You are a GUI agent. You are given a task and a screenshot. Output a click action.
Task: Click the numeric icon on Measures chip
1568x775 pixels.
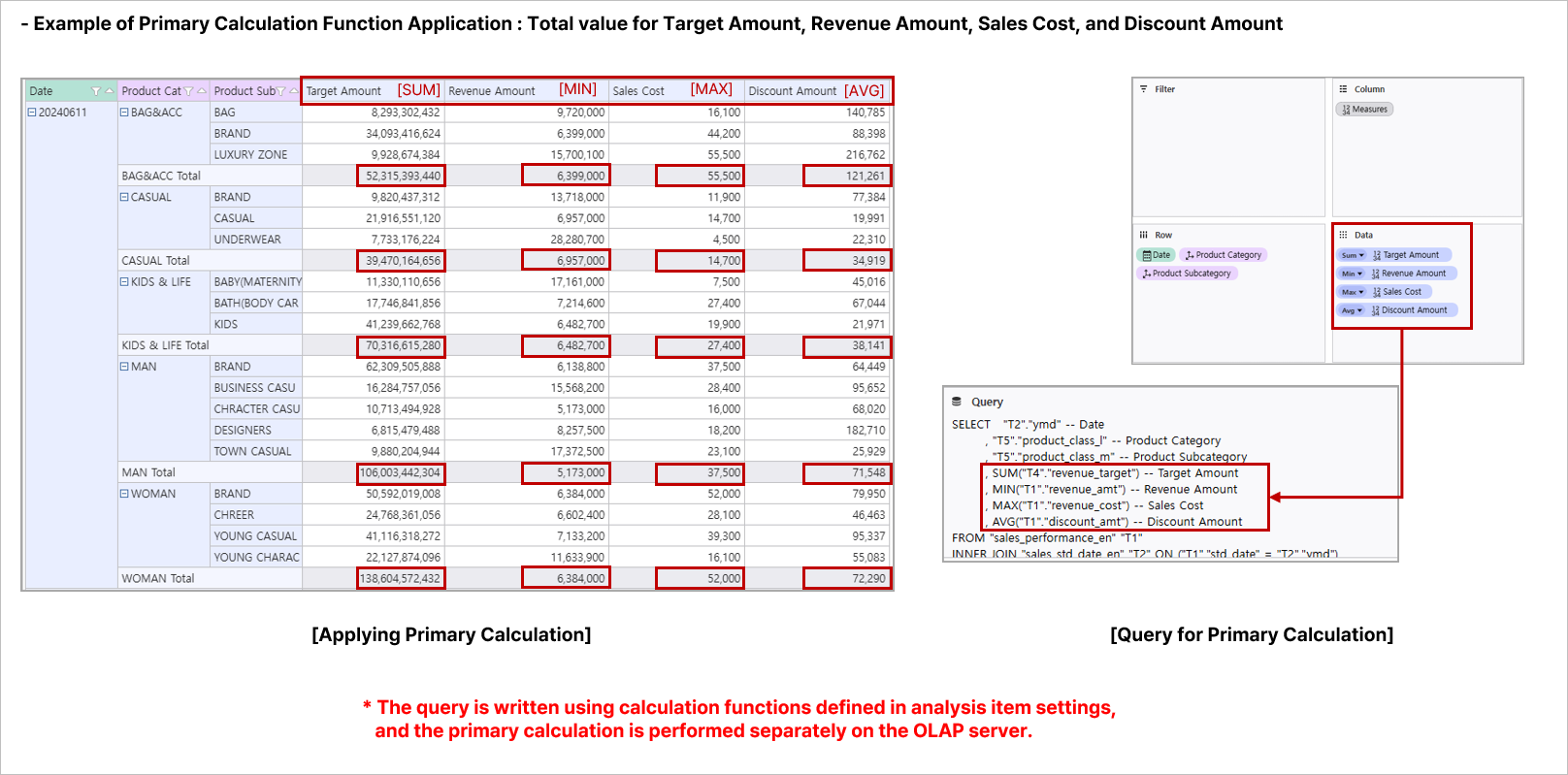pos(1346,110)
